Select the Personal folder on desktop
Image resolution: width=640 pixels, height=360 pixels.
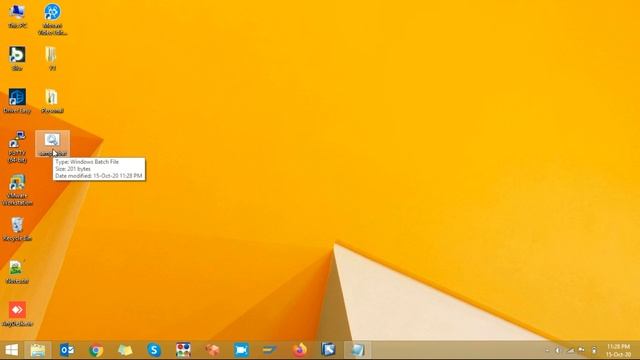52,101
